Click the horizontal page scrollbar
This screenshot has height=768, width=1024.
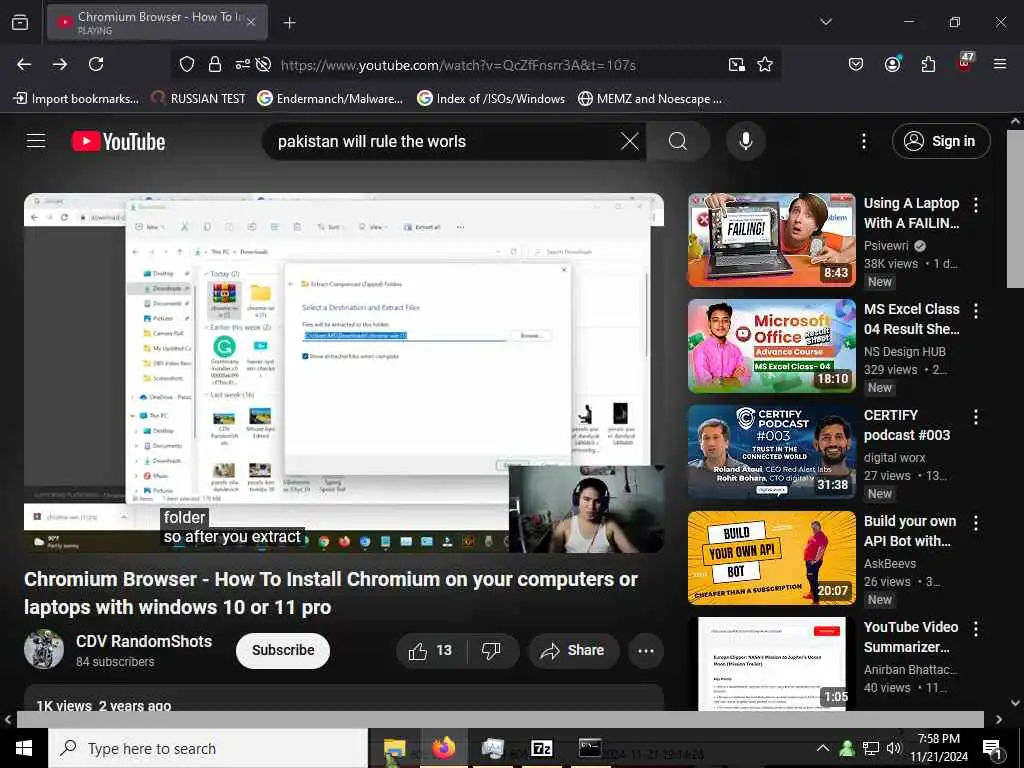[x=500, y=719]
